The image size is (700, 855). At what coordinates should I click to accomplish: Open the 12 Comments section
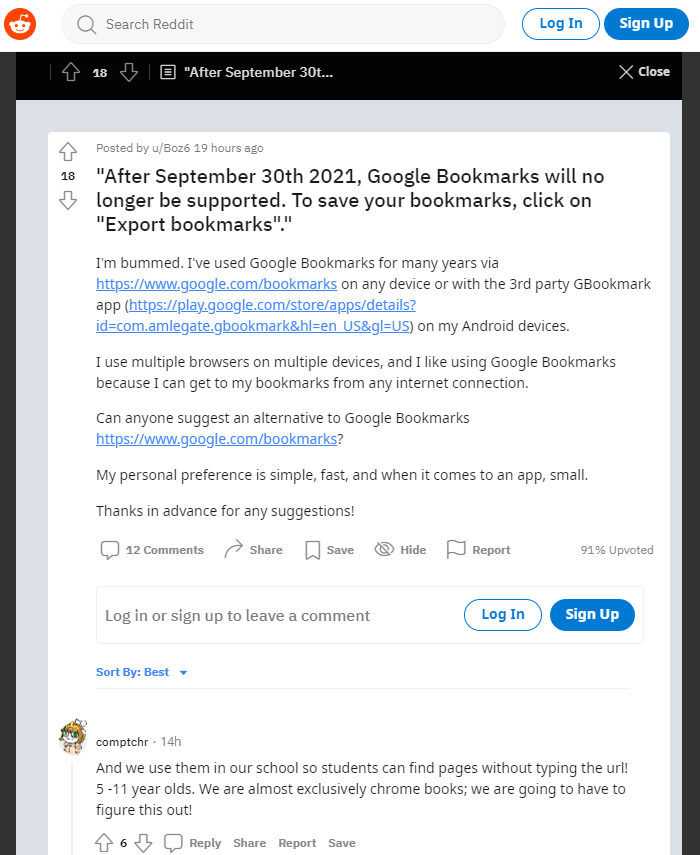point(152,550)
